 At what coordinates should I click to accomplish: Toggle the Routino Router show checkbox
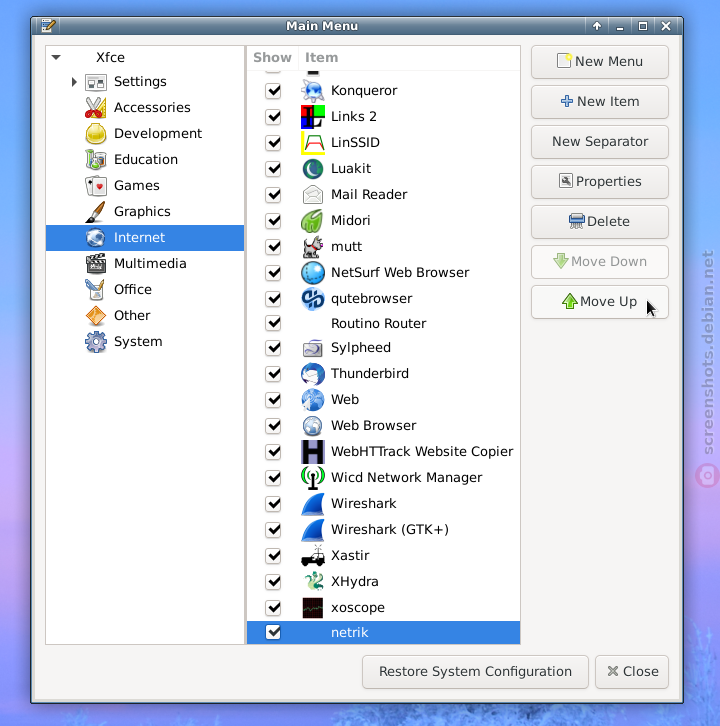pos(273,323)
